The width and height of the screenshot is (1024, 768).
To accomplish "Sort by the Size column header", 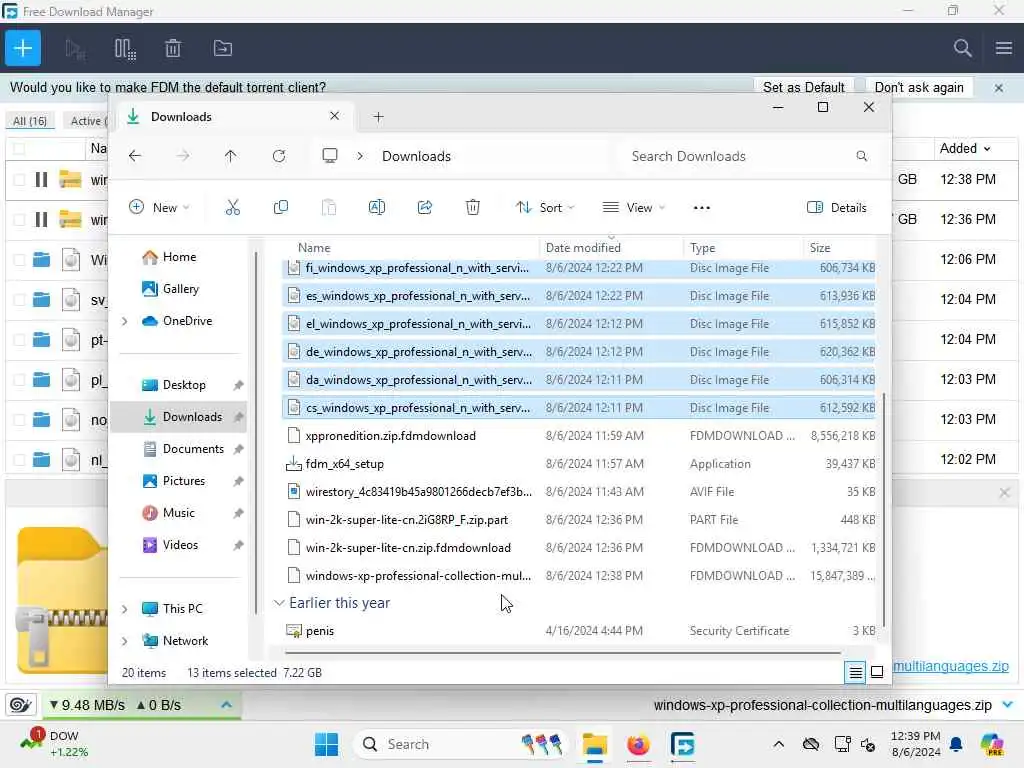I will coord(820,248).
